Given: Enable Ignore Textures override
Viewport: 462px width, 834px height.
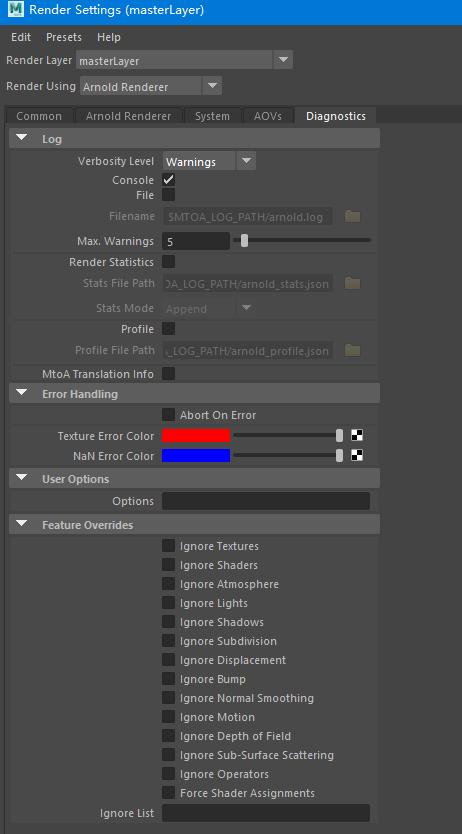Looking at the screenshot, I should coord(169,546).
